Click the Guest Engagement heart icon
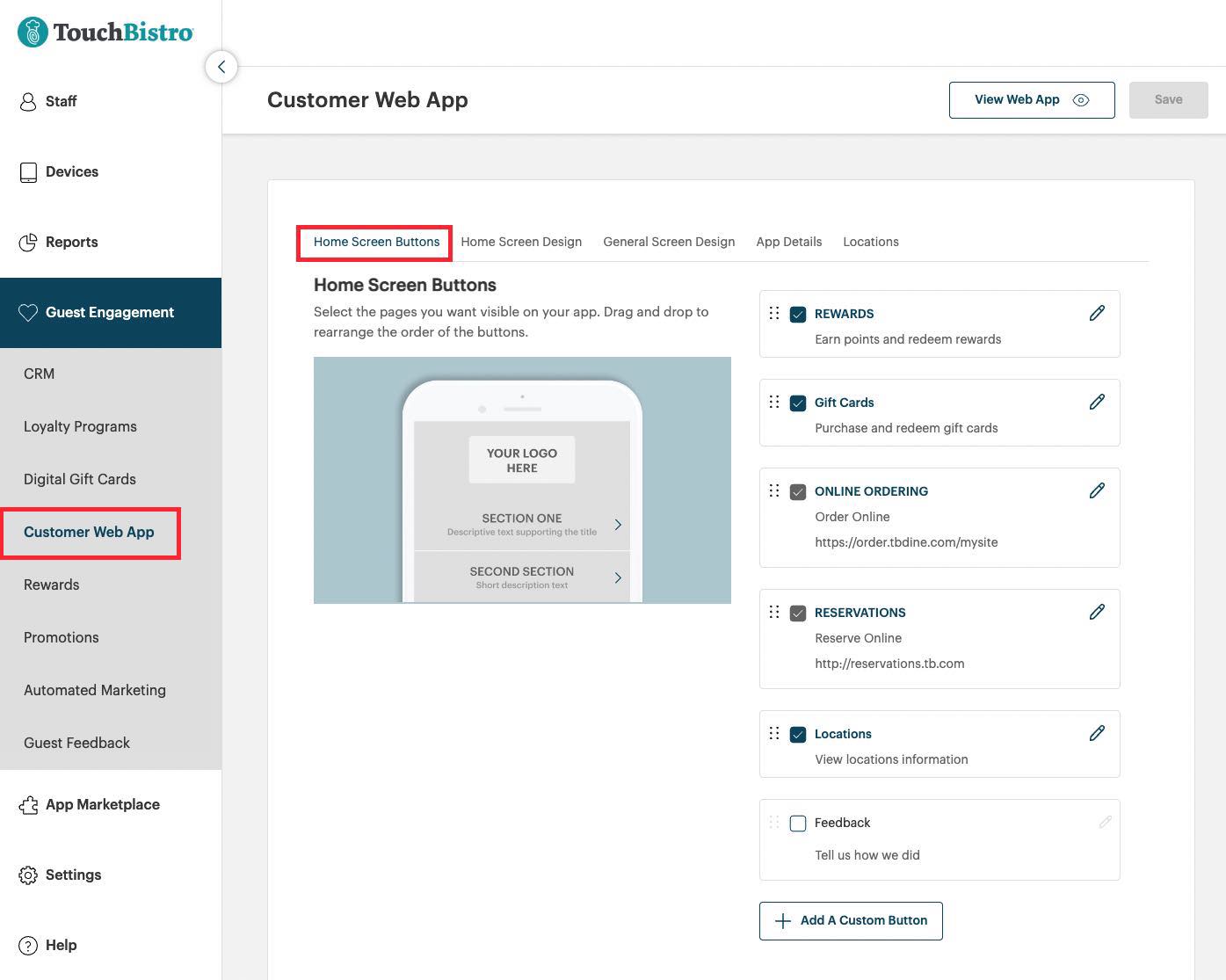Image resolution: width=1226 pixels, height=980 pixels. tap(27, 312)
